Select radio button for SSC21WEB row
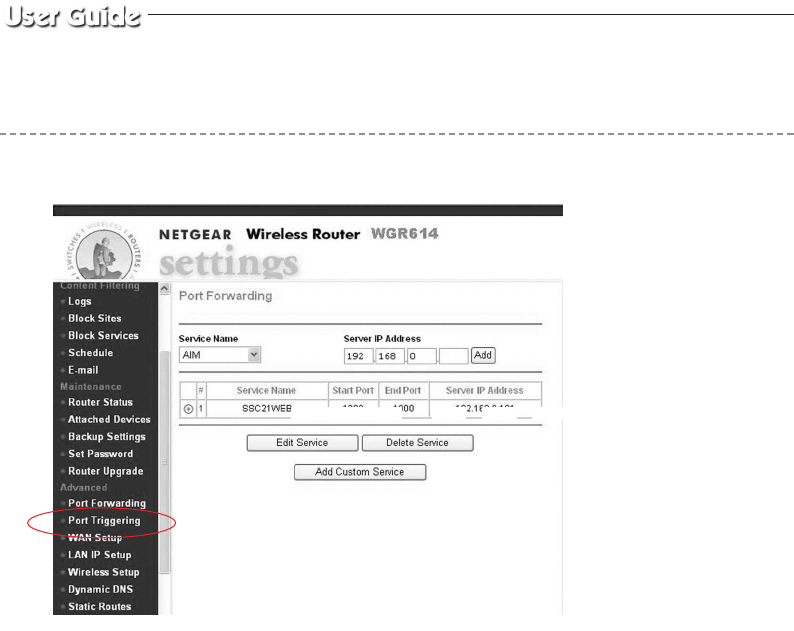794x631 pixels. 188,409
